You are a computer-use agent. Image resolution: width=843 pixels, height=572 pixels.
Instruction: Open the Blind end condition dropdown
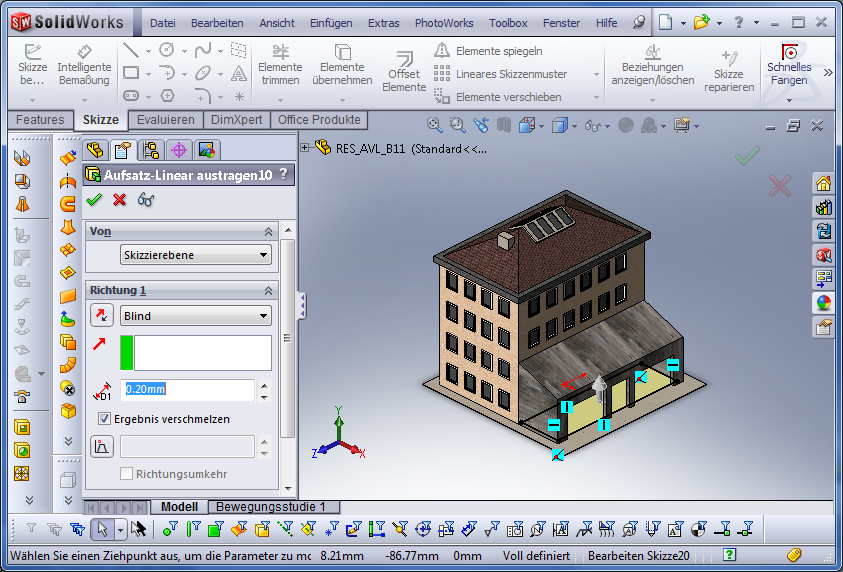click(195, 316)
